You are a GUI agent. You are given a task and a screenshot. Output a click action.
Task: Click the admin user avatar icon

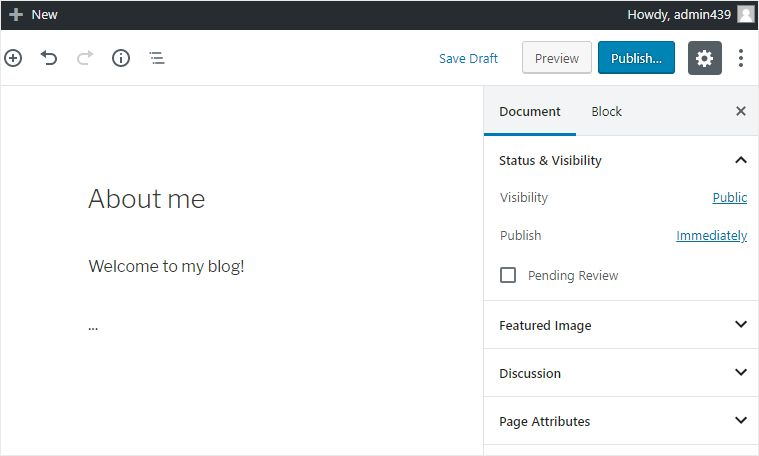tap(746, 14)
